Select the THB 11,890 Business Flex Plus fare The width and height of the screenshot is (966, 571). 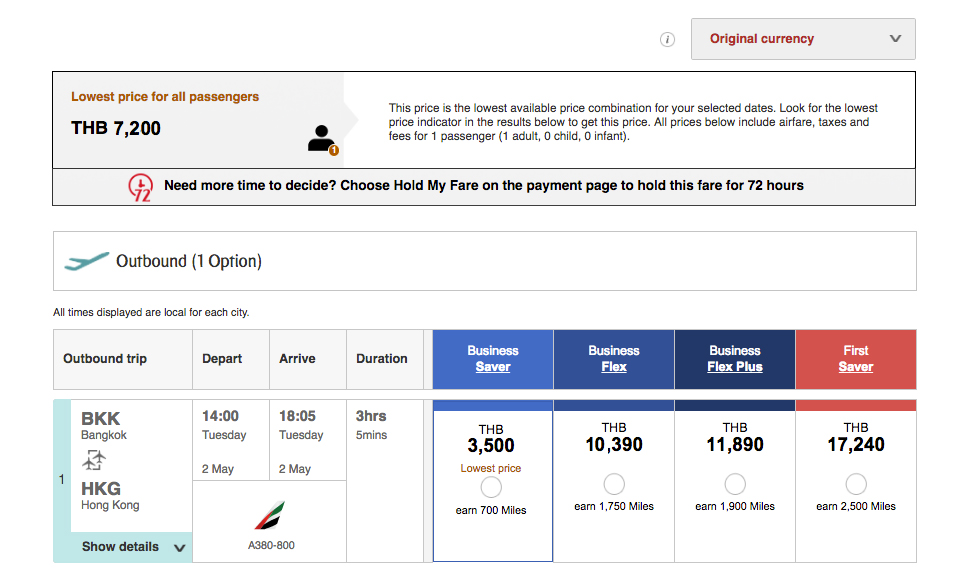tap(735, 484)
